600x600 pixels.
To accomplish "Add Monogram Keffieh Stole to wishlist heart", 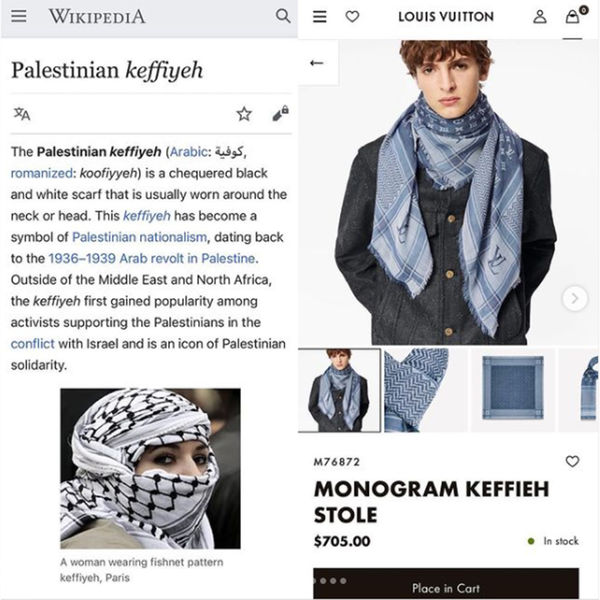I will point(572,461).
